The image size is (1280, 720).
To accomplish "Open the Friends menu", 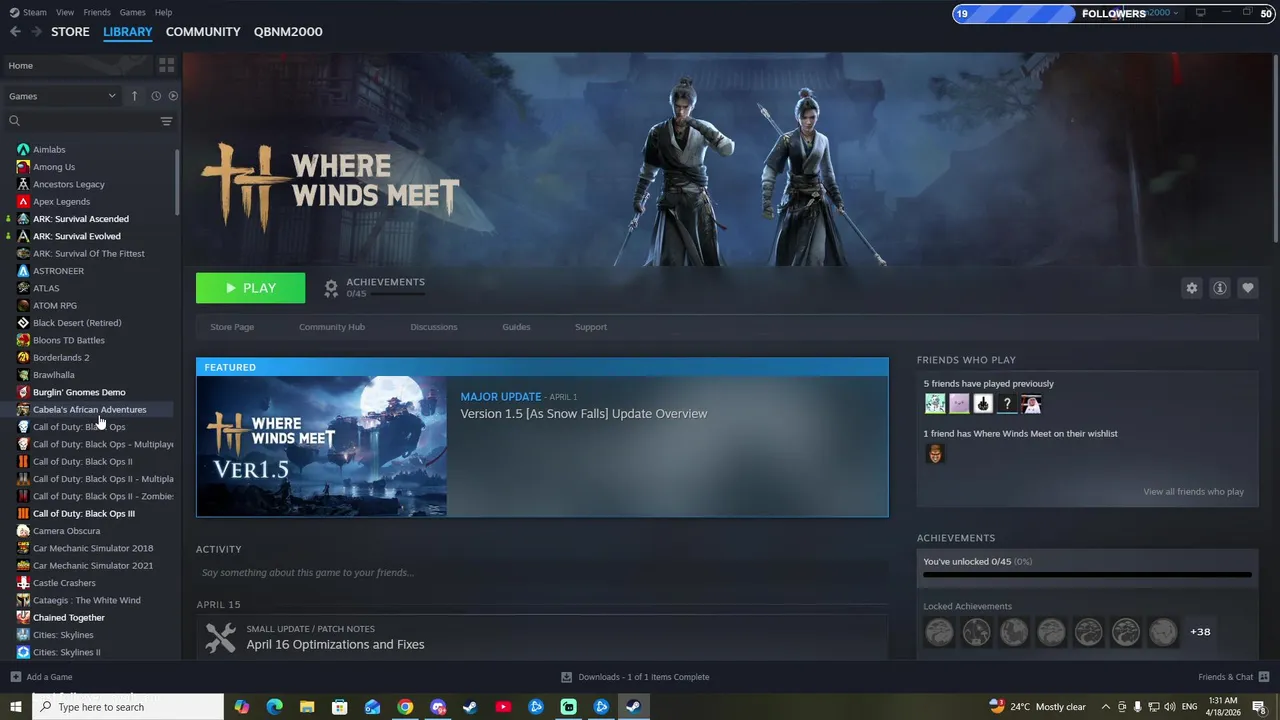I will [97, 12].
